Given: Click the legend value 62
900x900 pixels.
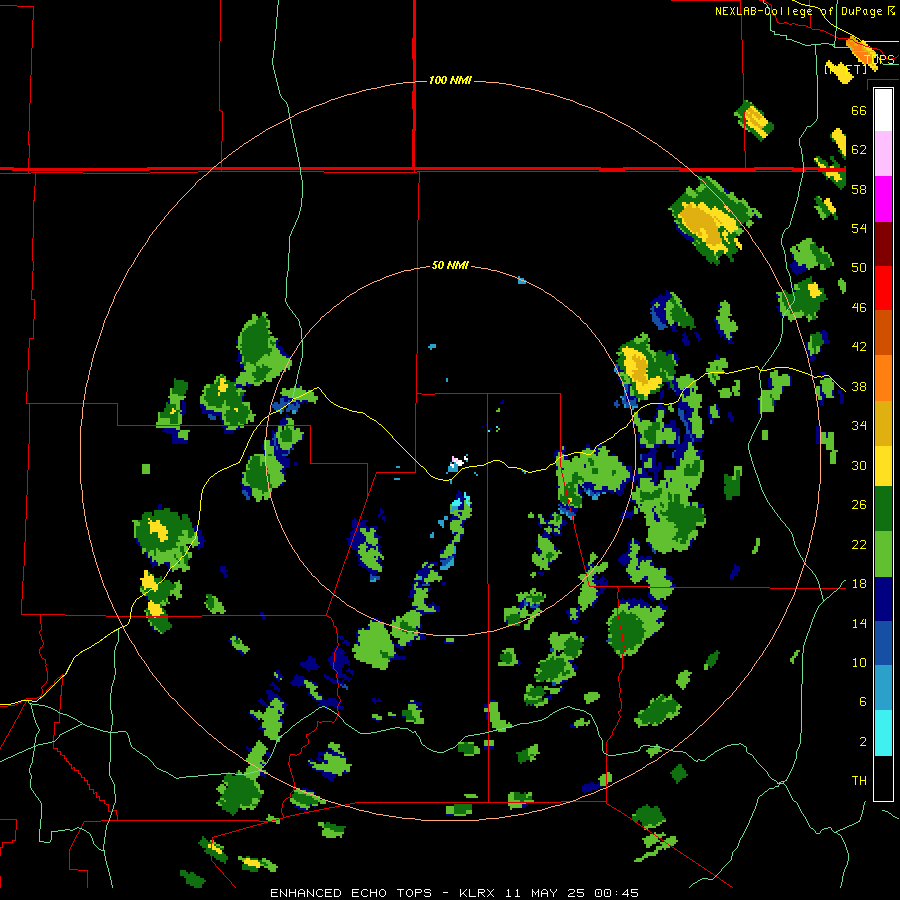Looking at the screenshot, I should 859,150.
